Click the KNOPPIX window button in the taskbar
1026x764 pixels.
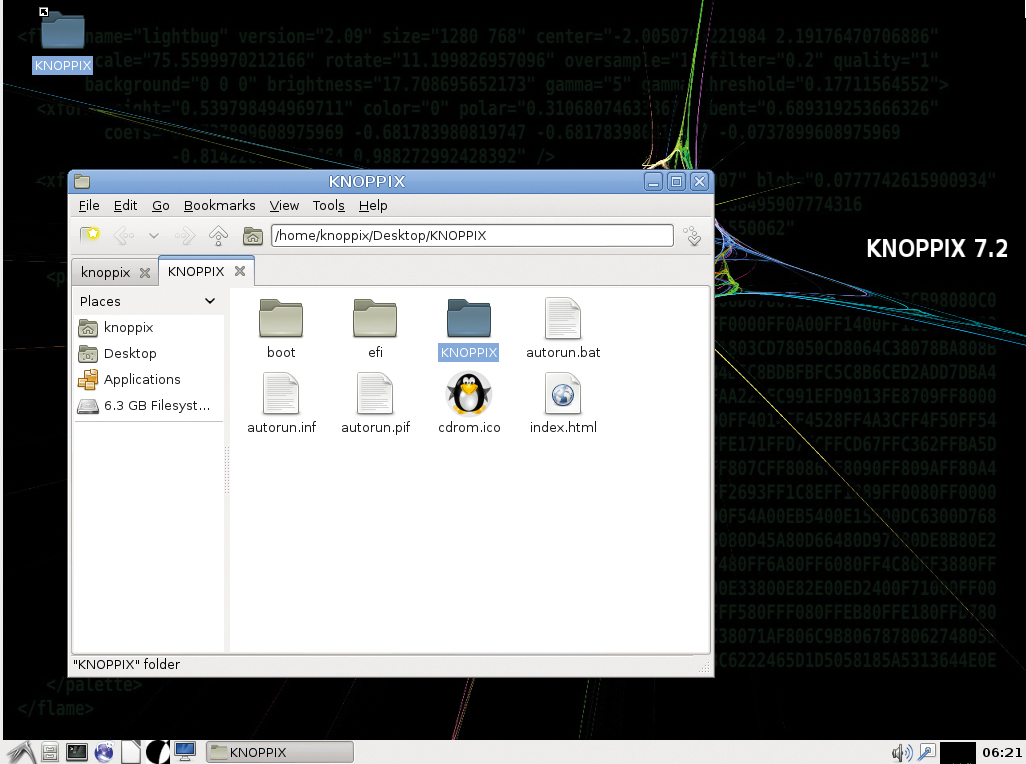(x=280, y=752)
